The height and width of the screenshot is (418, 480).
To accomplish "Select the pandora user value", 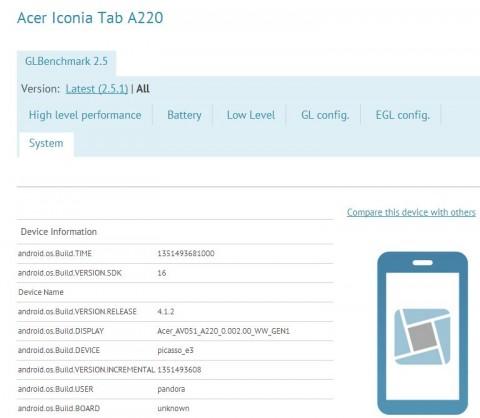I will tap(171, 389).
